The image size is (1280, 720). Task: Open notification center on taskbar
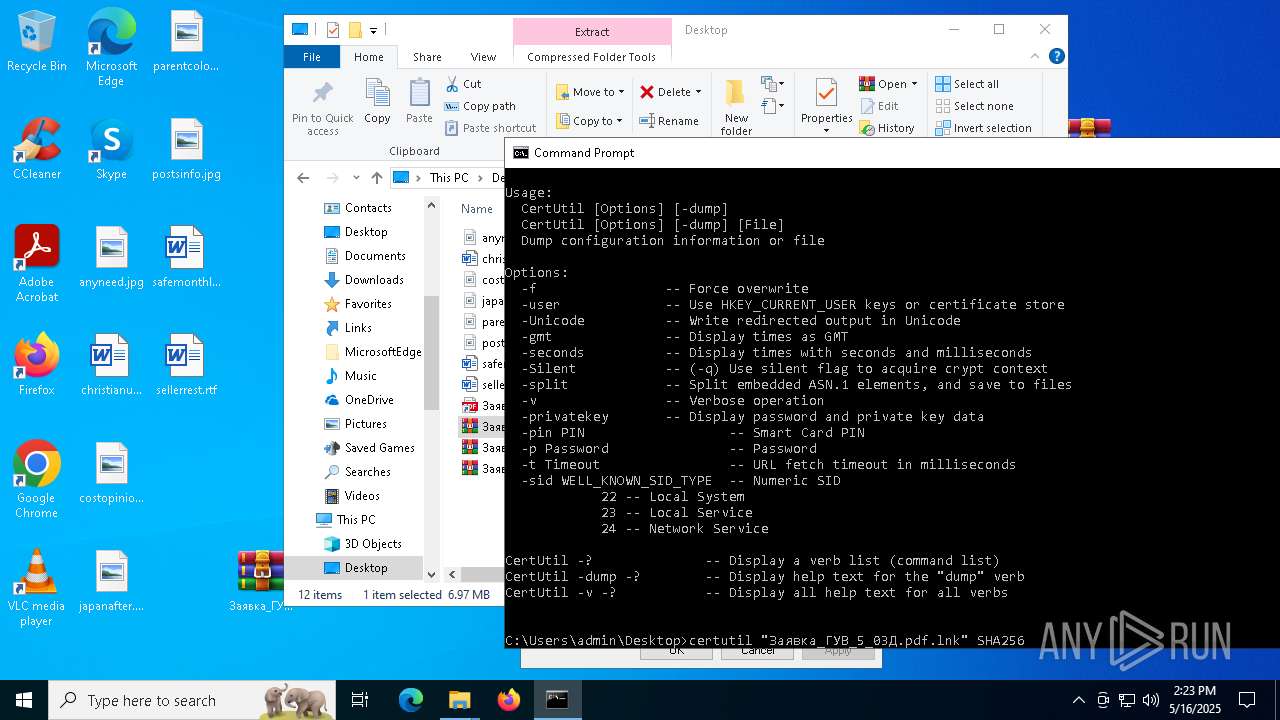pos(1247,700)
